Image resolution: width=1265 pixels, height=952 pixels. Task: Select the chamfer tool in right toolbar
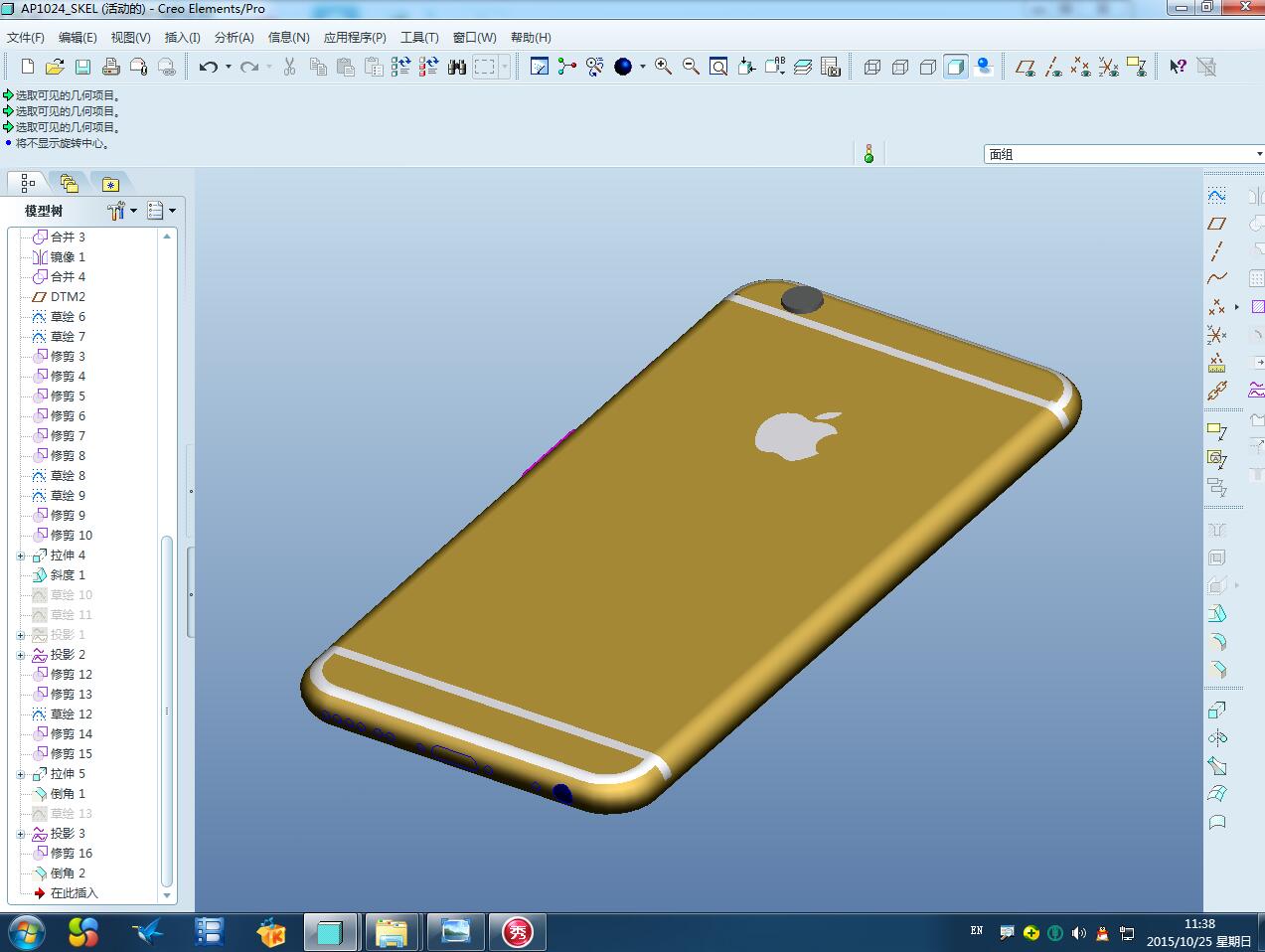tap(1216, 670)
